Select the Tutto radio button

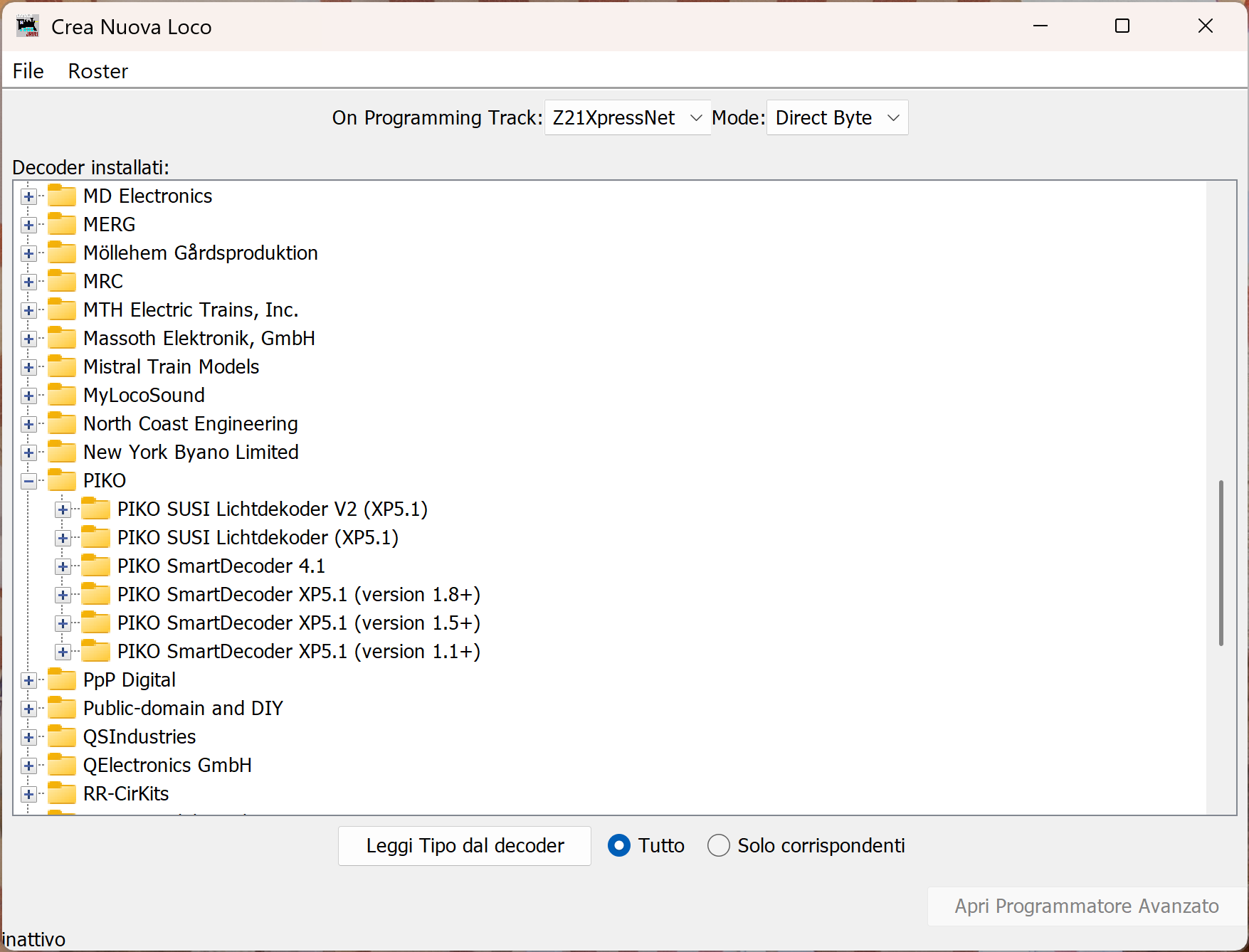coord(619,845)
